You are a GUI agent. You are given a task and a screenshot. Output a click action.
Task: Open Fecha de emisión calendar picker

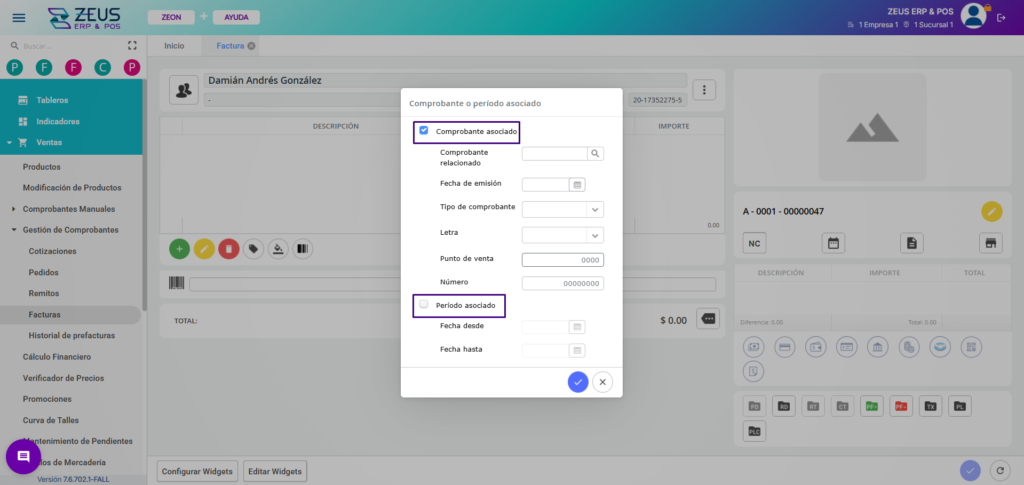[x=577, y=184]
